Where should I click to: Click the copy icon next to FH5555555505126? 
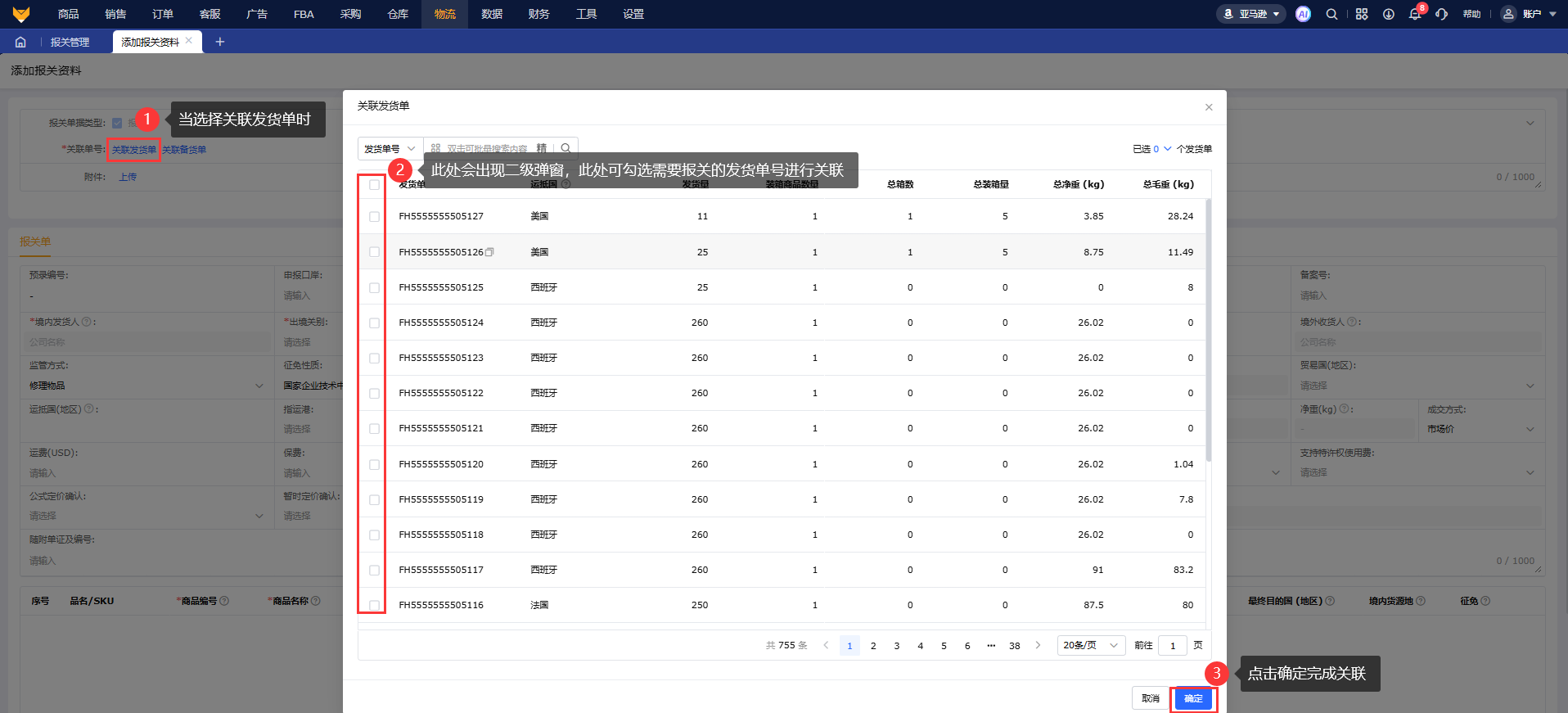(489, 252)
